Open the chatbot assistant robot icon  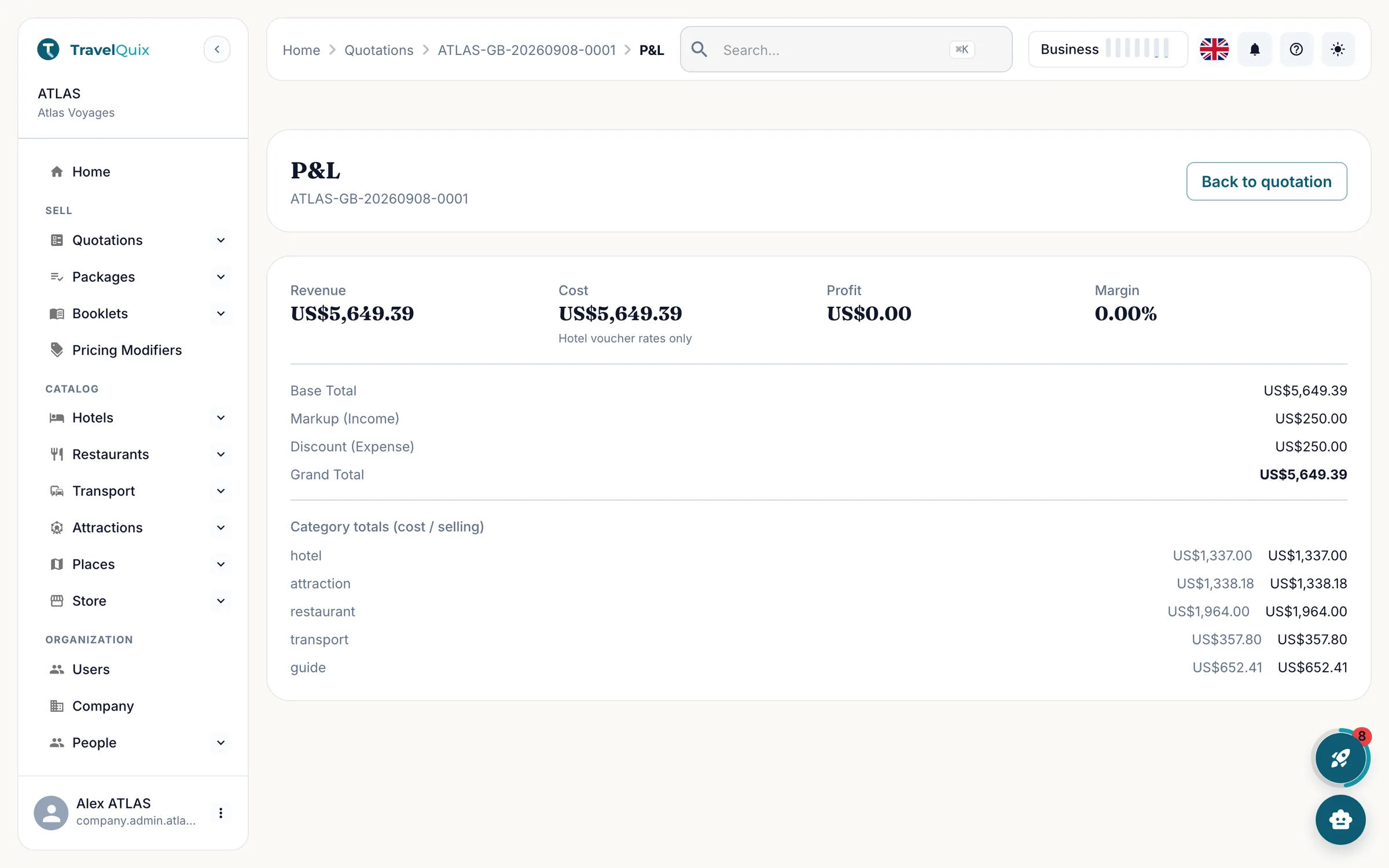coord(1340,819)
